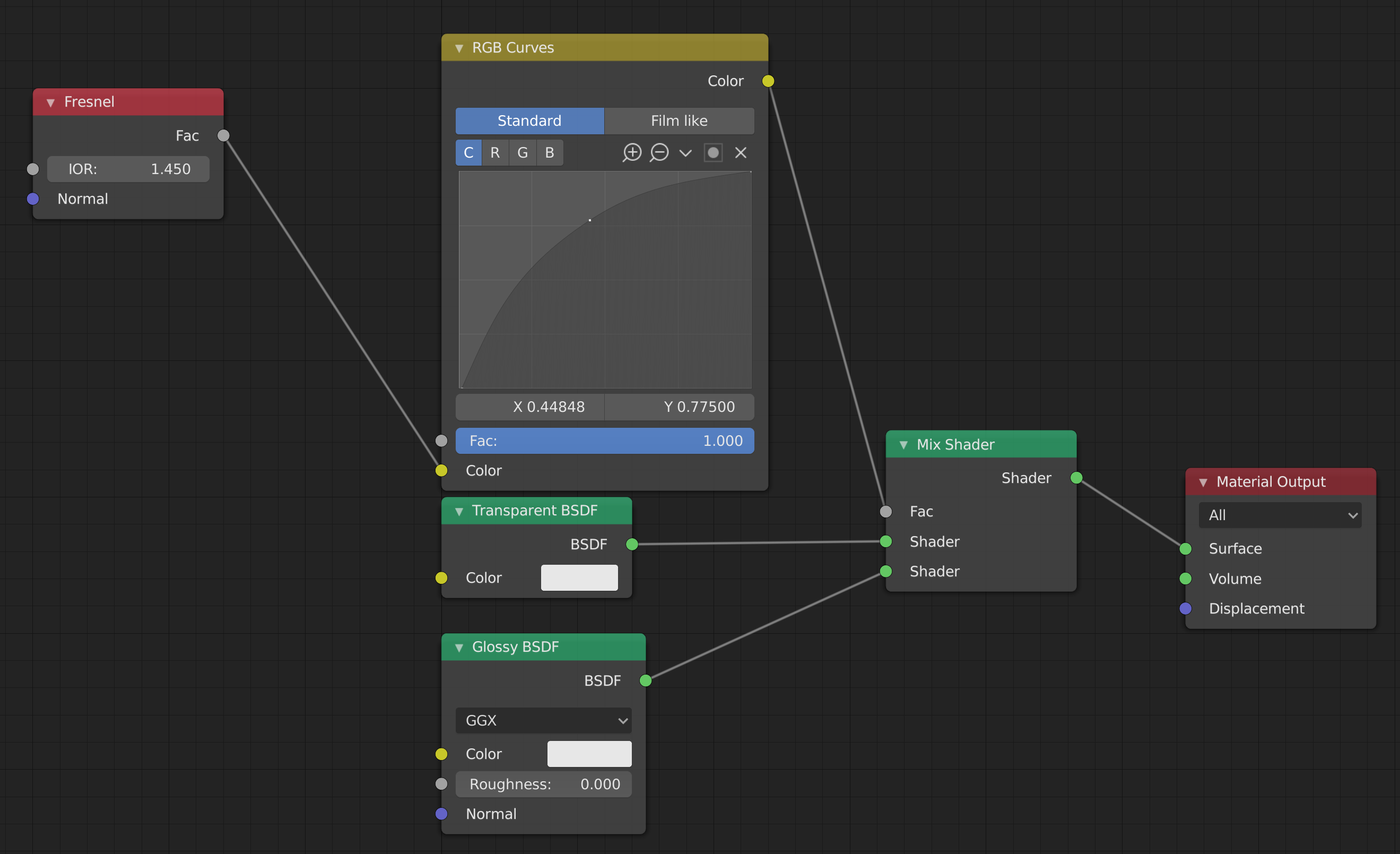Open Glossy BSDF color swatch
The image size is (1400, 854).
coord(589,754)
